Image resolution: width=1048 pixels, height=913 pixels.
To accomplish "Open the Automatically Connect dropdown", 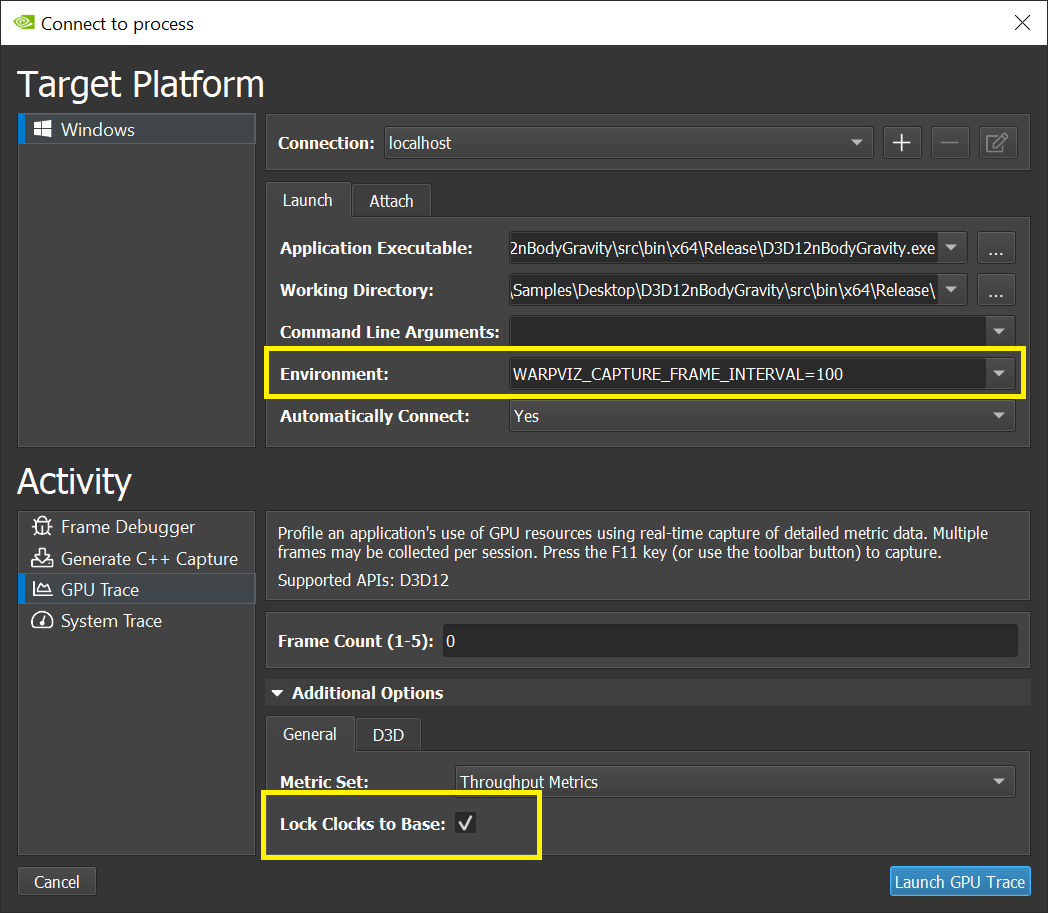I will click(x=997, y=416).
